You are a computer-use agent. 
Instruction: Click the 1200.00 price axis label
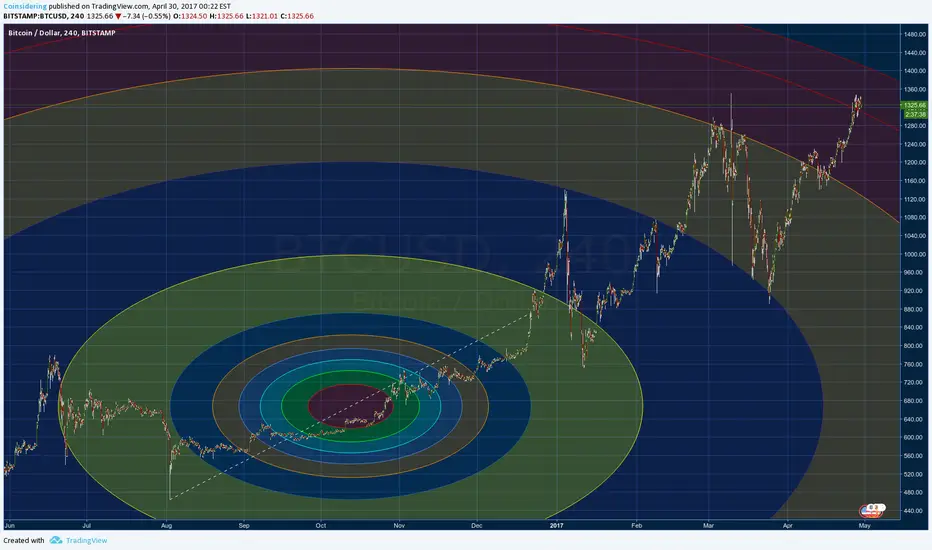pyautogui.click(x=915, y=162)
